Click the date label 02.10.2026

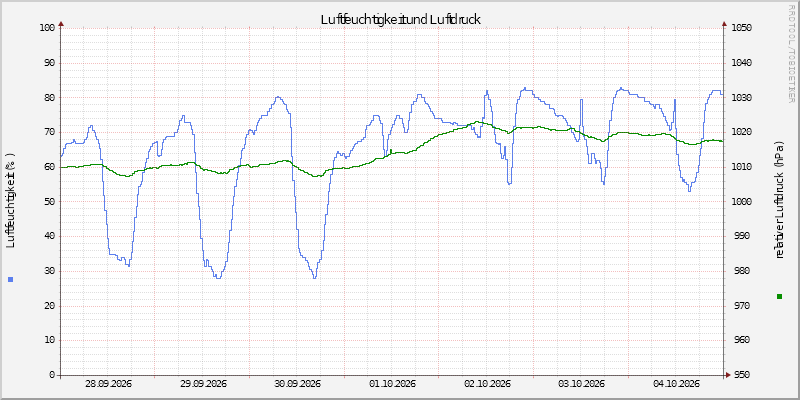click(488, 384)
